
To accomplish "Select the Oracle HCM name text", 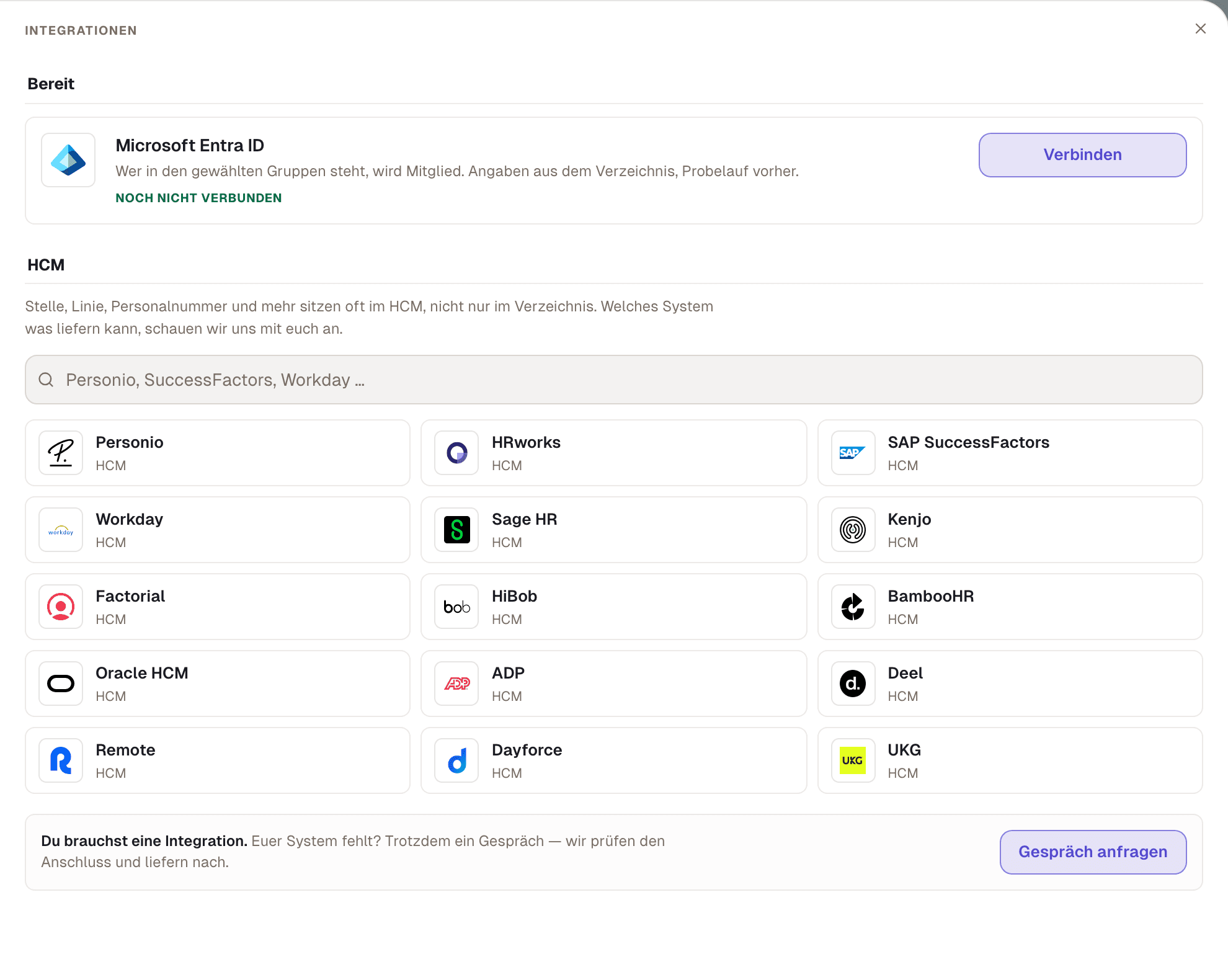I will pos(142,673).
